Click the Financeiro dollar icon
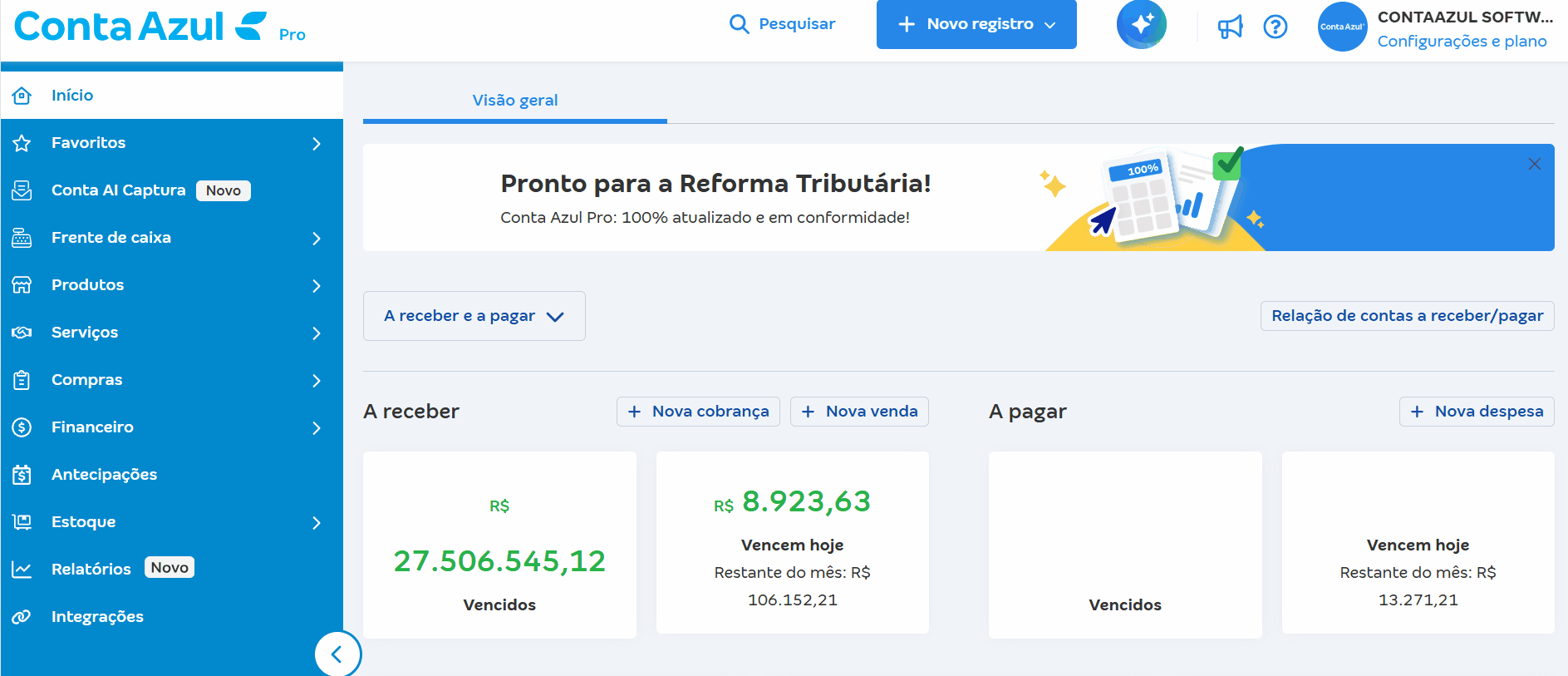Screen dimensions: 1568x676 22,427
